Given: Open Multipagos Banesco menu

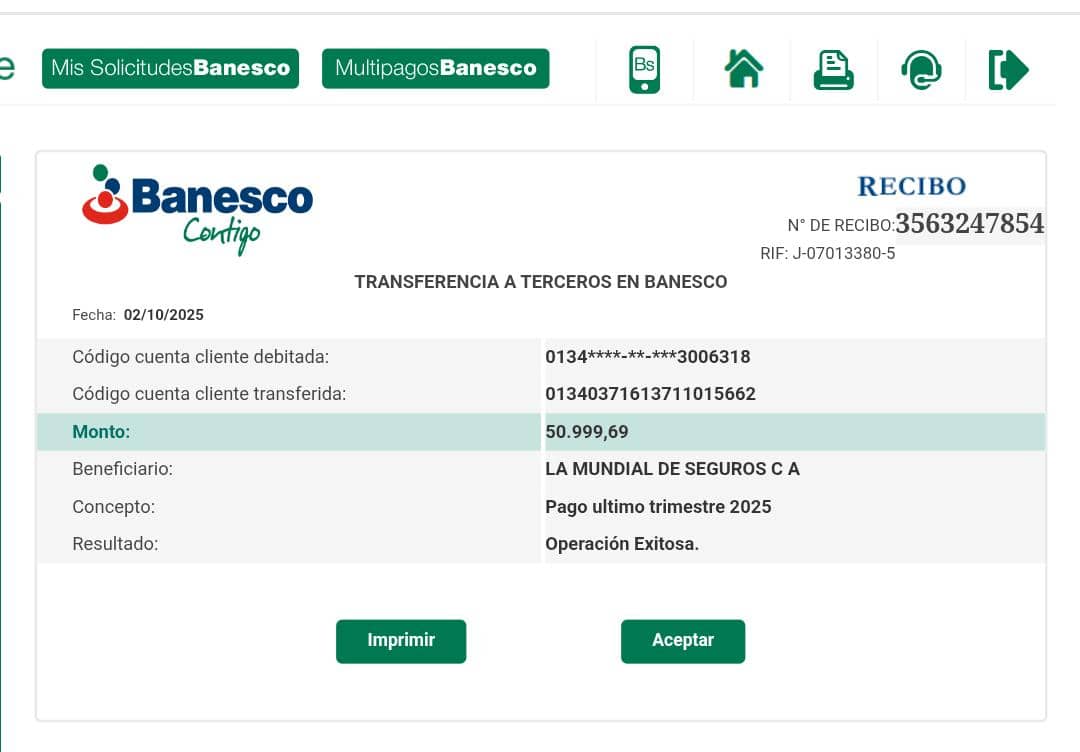Looking at the screenshot, I should (x=435, y=69).
